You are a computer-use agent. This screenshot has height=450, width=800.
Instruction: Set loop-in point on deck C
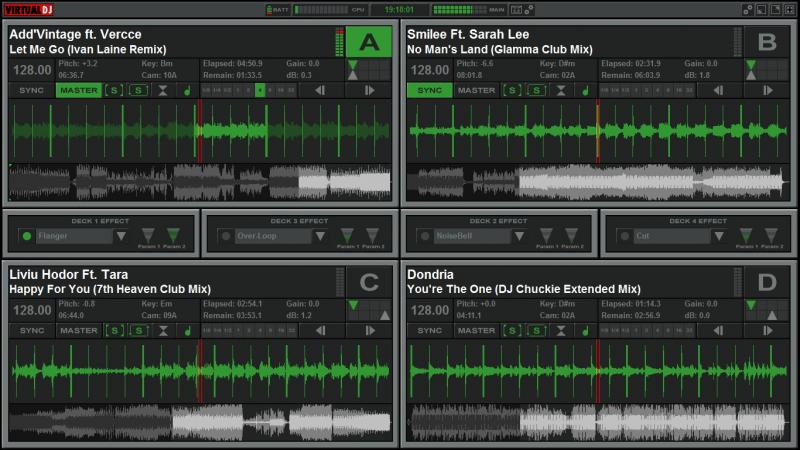pyautogui.click(x=320, y=331)
